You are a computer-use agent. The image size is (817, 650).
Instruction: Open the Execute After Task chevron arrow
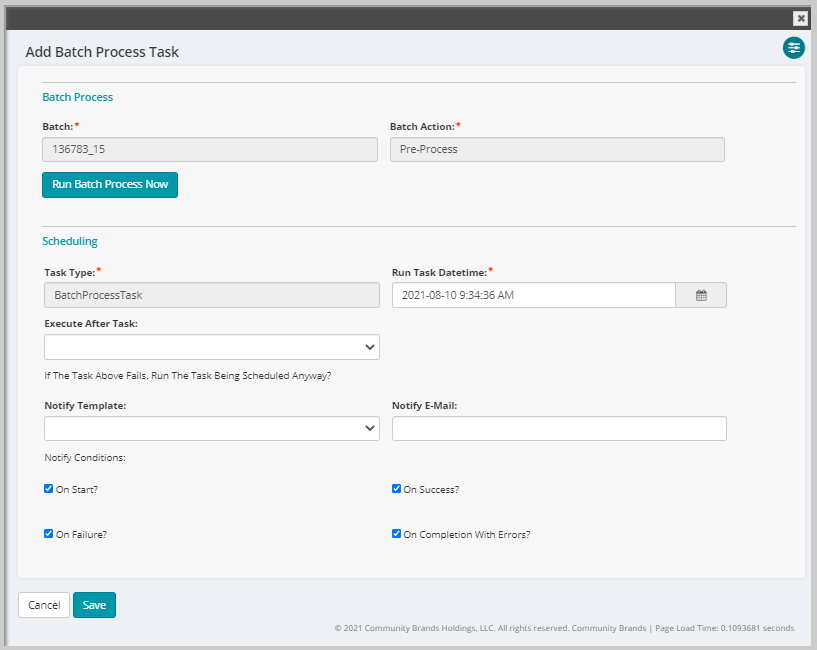(x=369, y=346)
